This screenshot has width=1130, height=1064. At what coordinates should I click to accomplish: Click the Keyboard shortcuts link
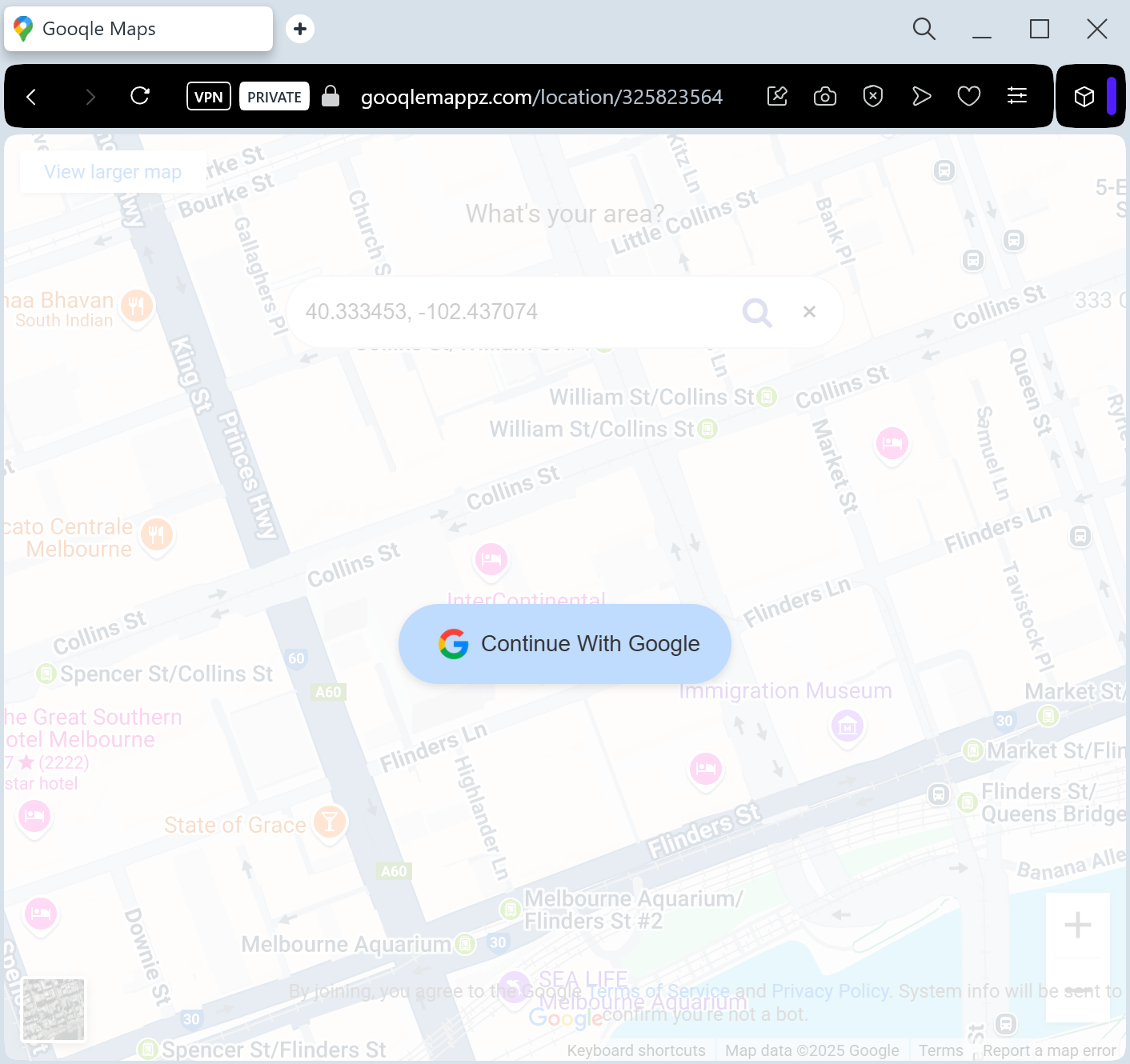coord(636,1050)
